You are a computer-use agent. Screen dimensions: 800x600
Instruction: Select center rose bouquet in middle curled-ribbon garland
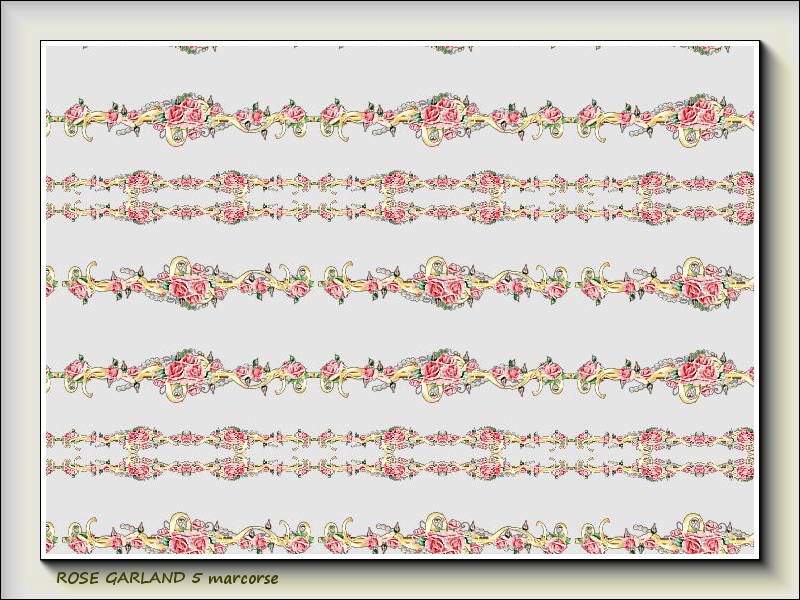(x=444, y=285)
